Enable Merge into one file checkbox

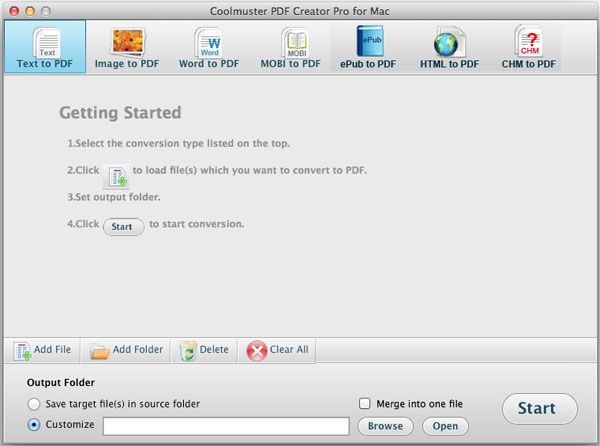365,404
